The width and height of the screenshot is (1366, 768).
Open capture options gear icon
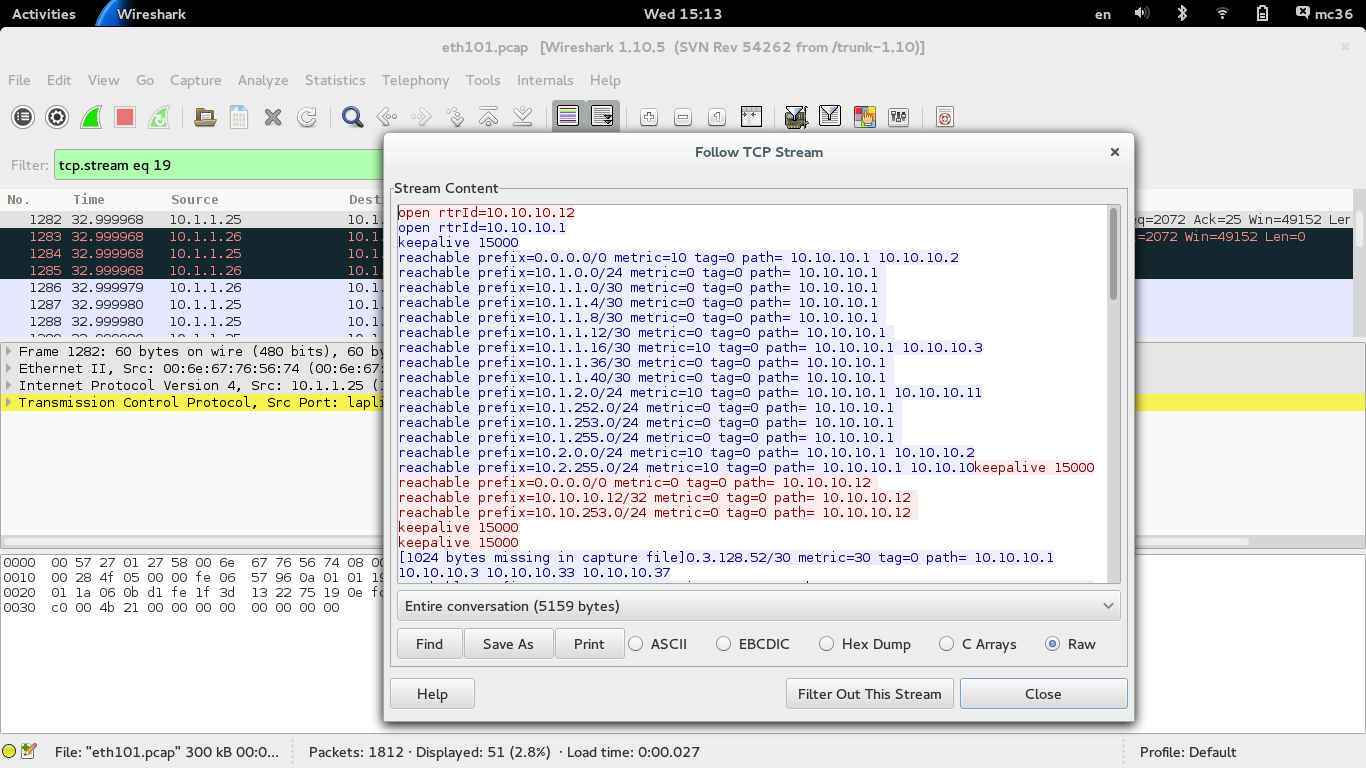57,118
